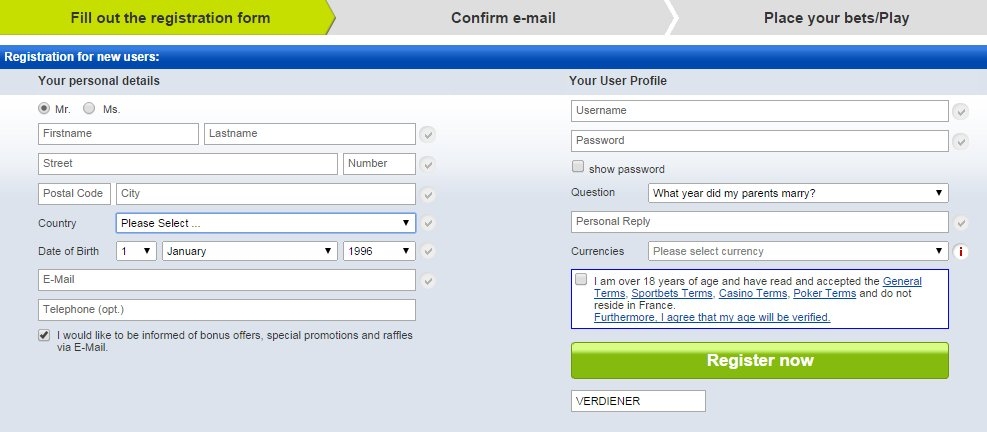Select the Ms. radio button
Viewport: 987px width, 432px height.
click(x=89, y=108)
